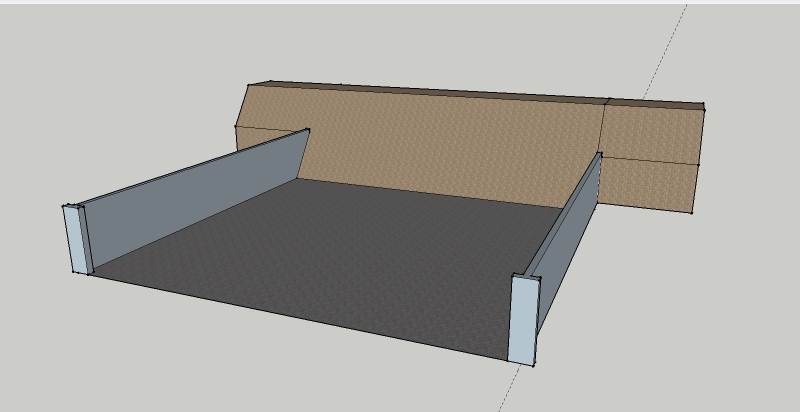Select the right gray side wall panel

click(571, 240)
